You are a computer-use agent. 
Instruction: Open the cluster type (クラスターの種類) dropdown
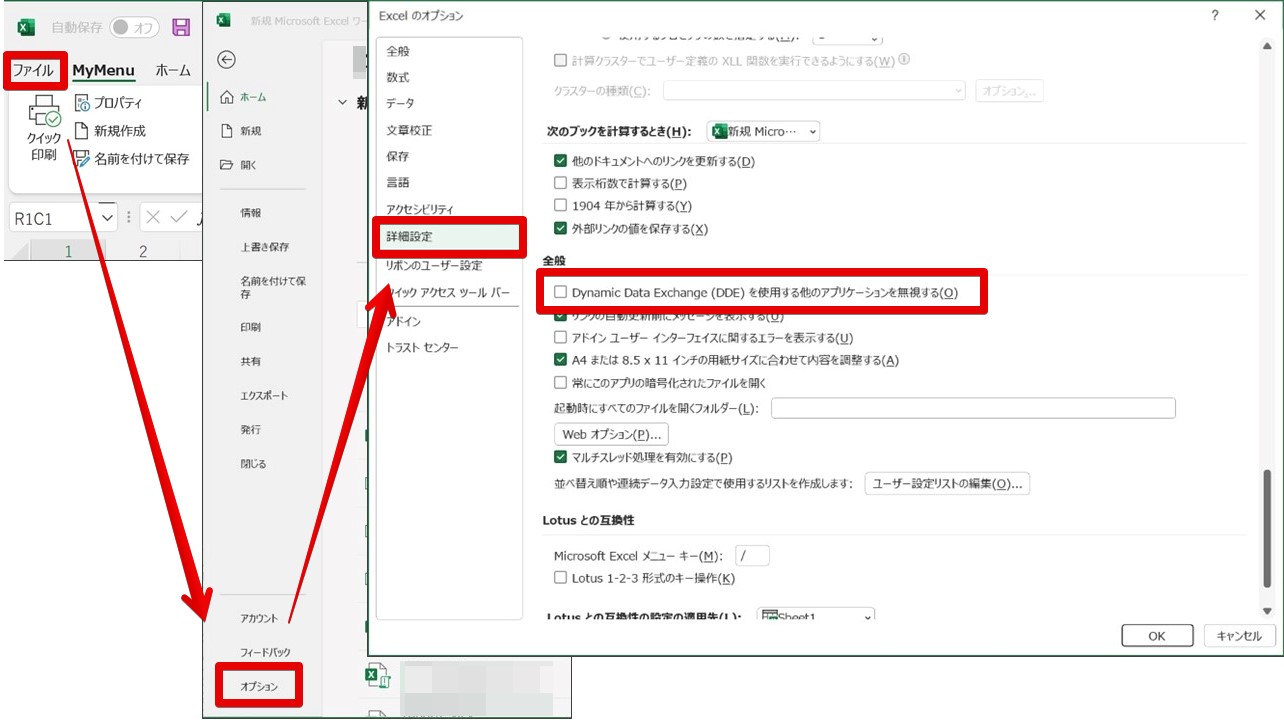tap(813, 91)
